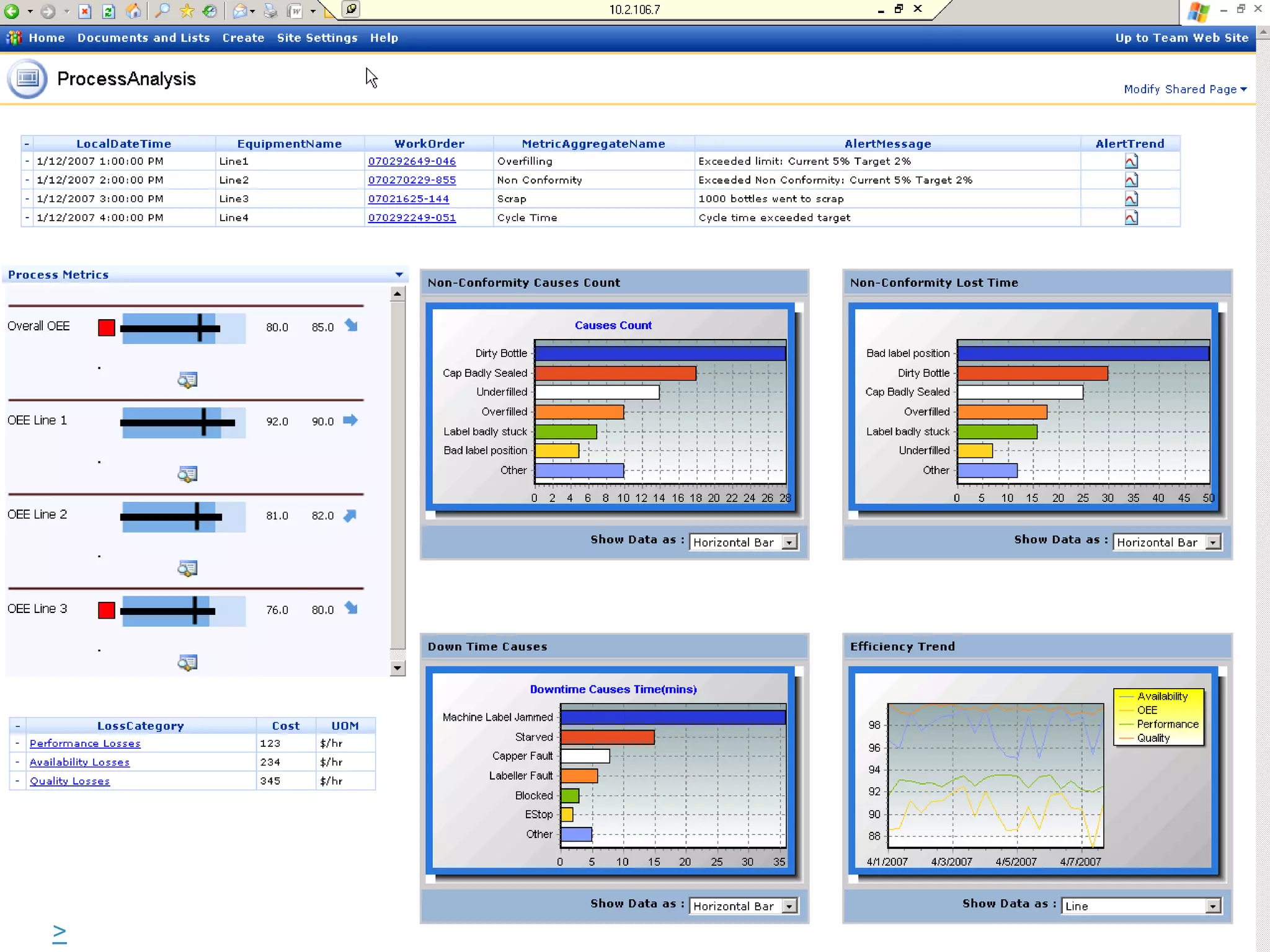The image size is (1270, 952).
Task: Click the details icon under OEE Line 3
Action: 187,663
